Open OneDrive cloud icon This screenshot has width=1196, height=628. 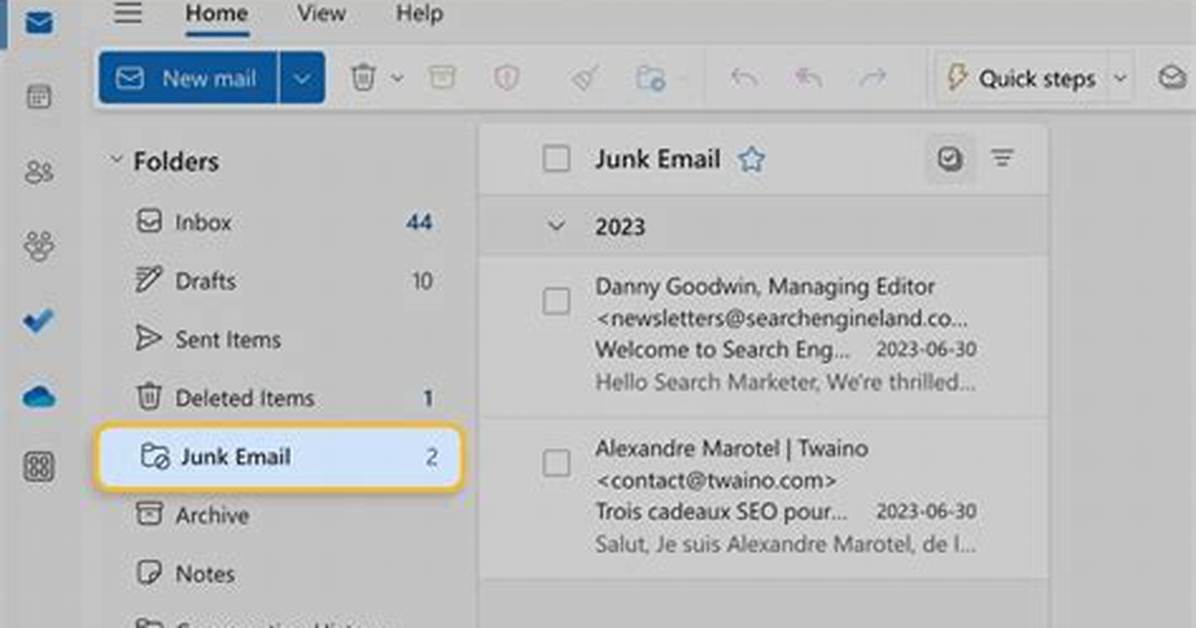coord(39,396)
